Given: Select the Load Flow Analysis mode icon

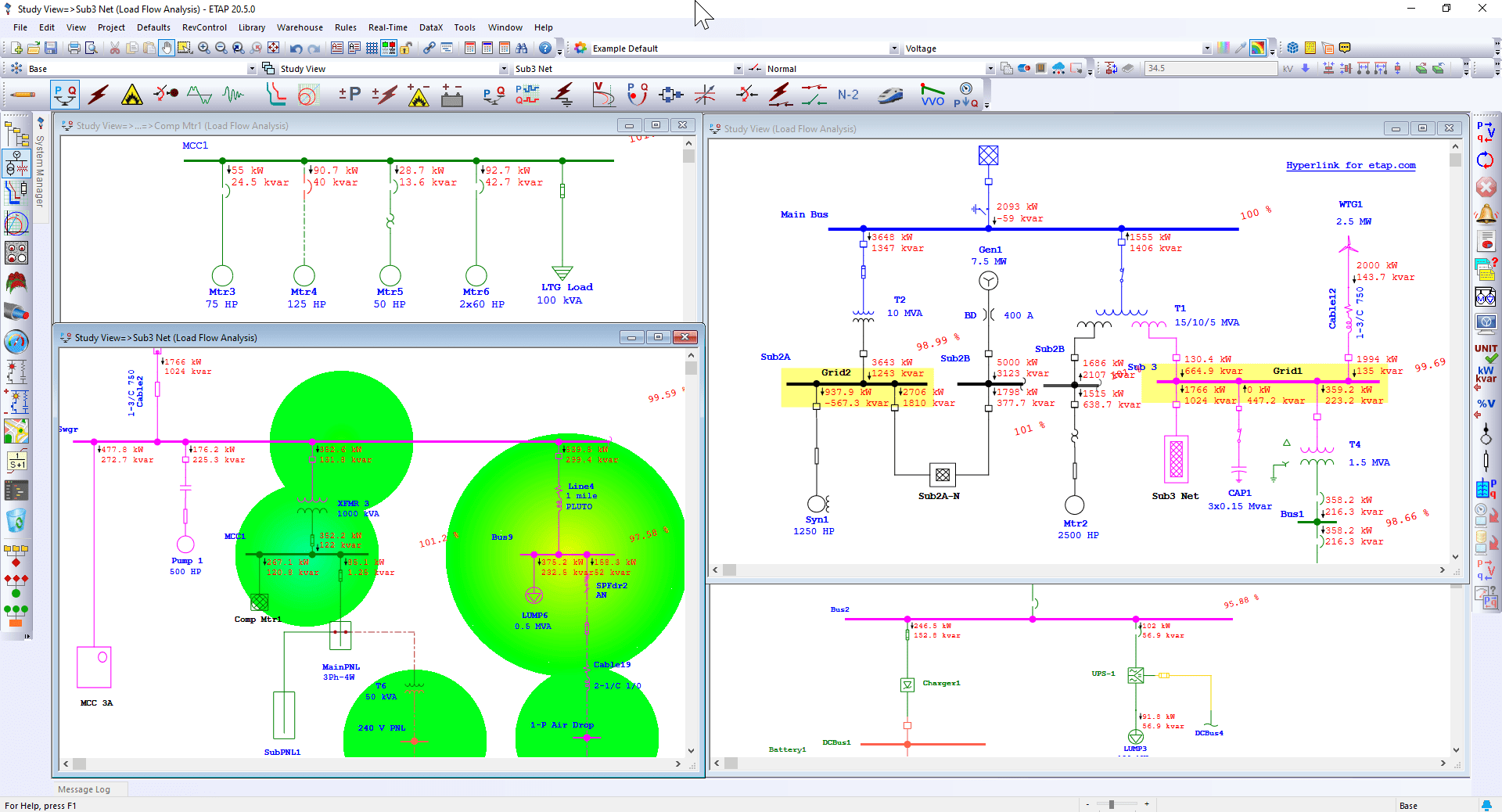Looking at the screenshot, I should coord(65,95).
